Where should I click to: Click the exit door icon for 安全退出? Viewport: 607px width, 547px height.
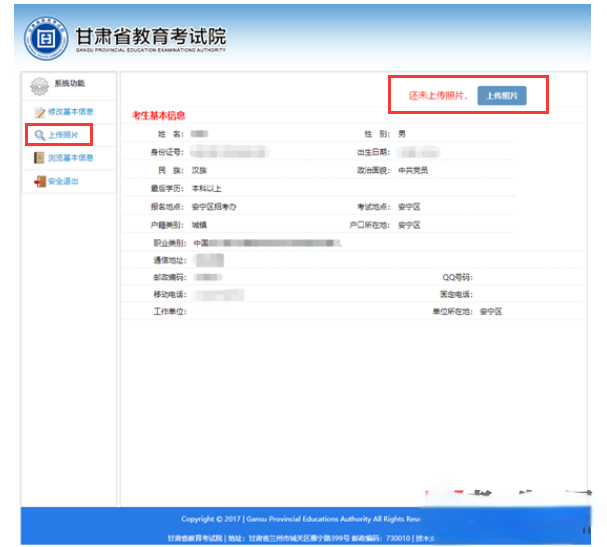tap(39, 182)
